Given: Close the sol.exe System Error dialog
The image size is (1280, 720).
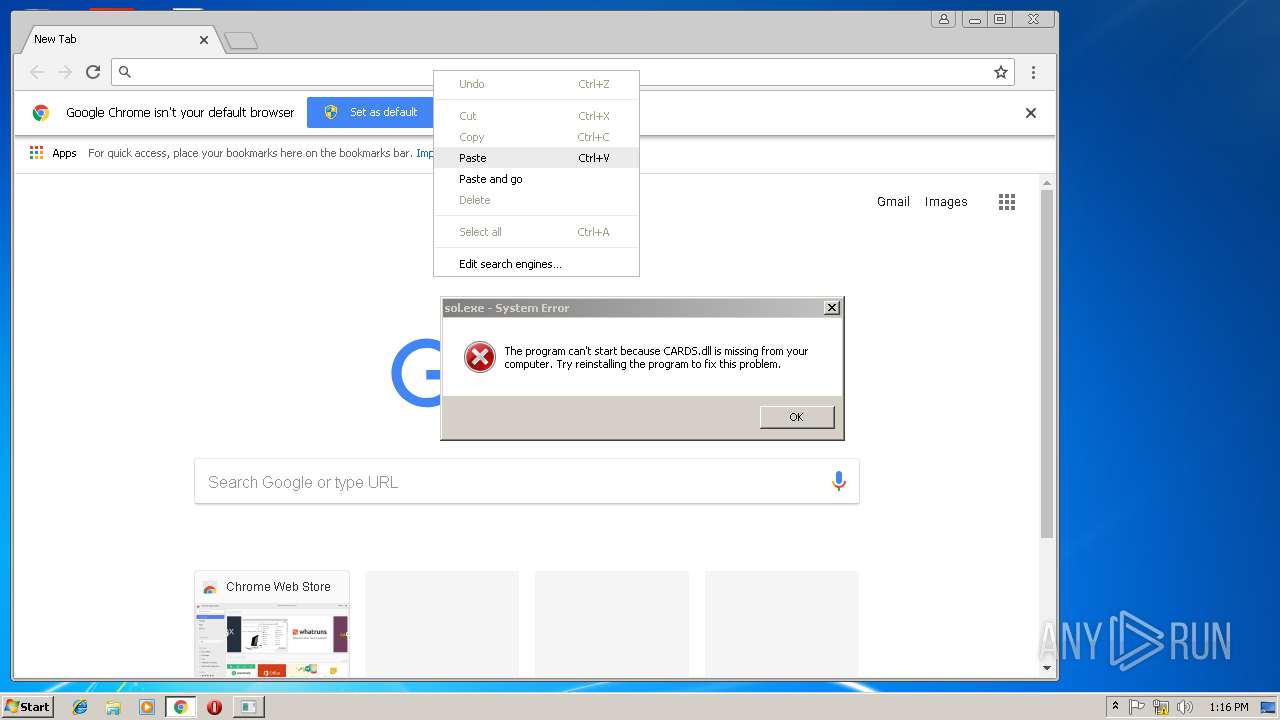Looking at the screenshot, I should click(832, 308).
